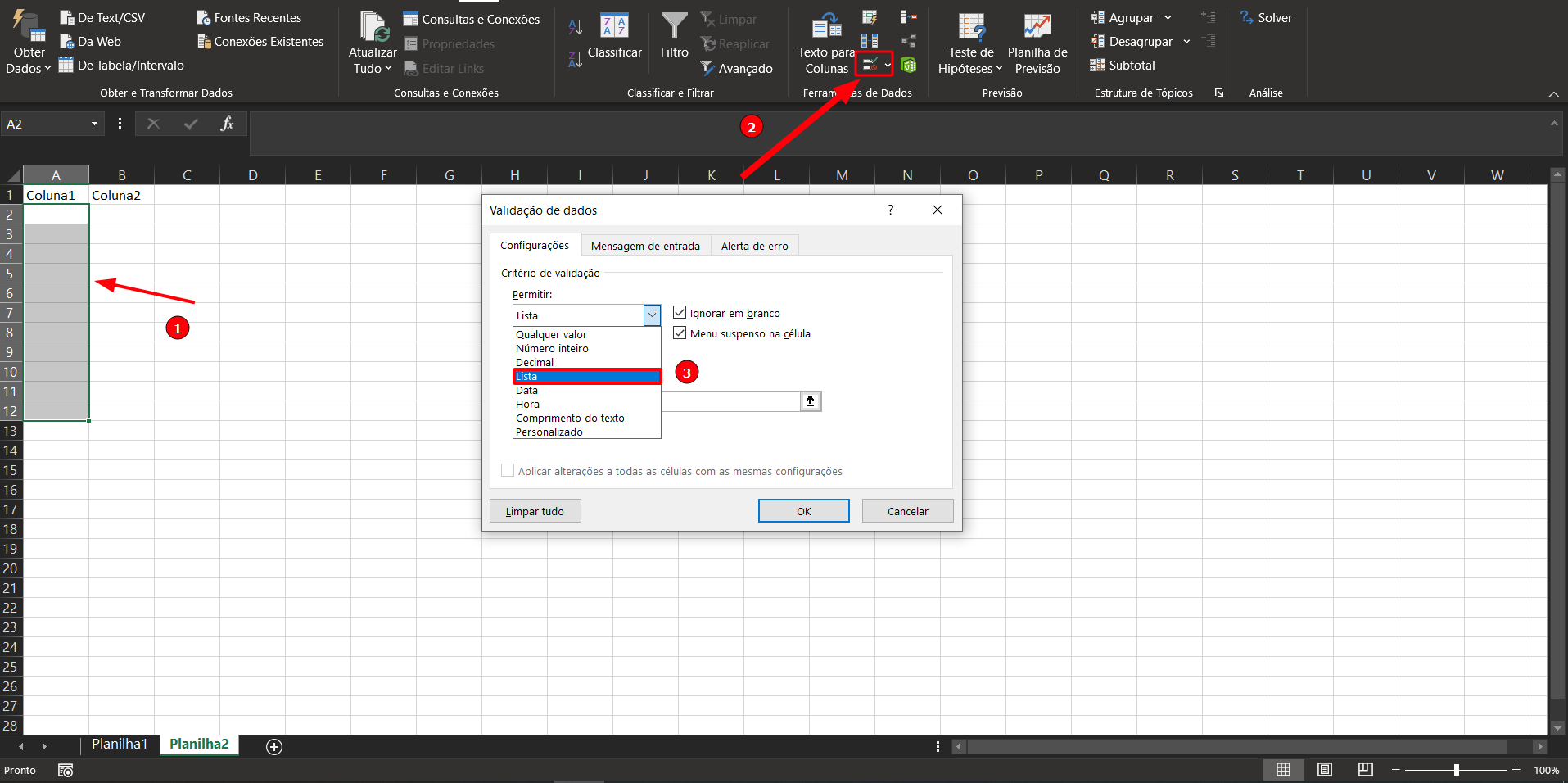Screen dimensions: 1568x783
Task: Click Planilha de Previsão
Action: pos(1037,43)
